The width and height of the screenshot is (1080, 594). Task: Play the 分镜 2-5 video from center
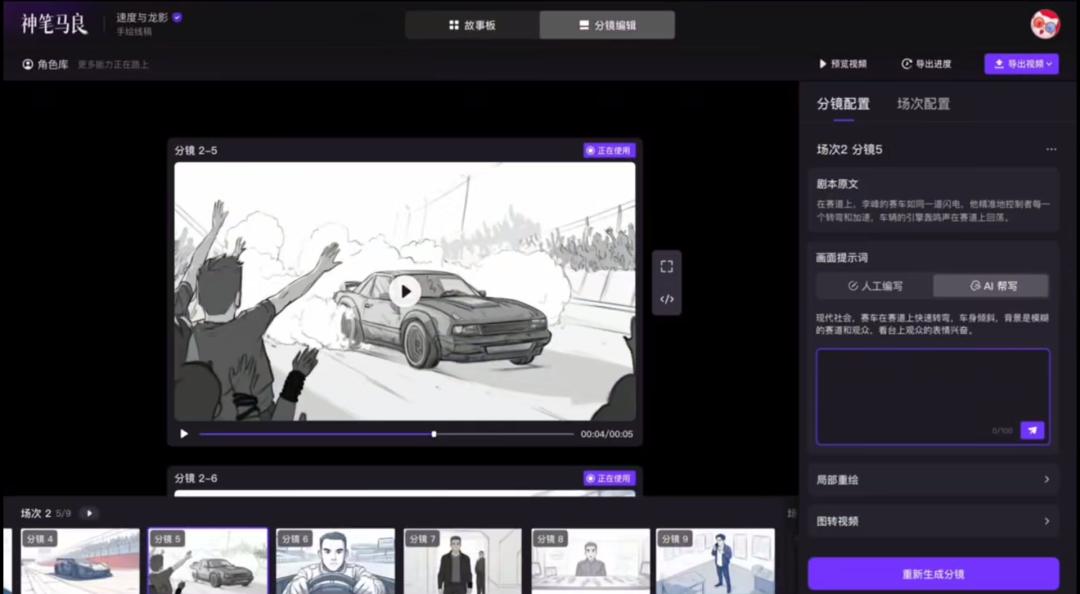pyautogui.click(x=405, y=291)
